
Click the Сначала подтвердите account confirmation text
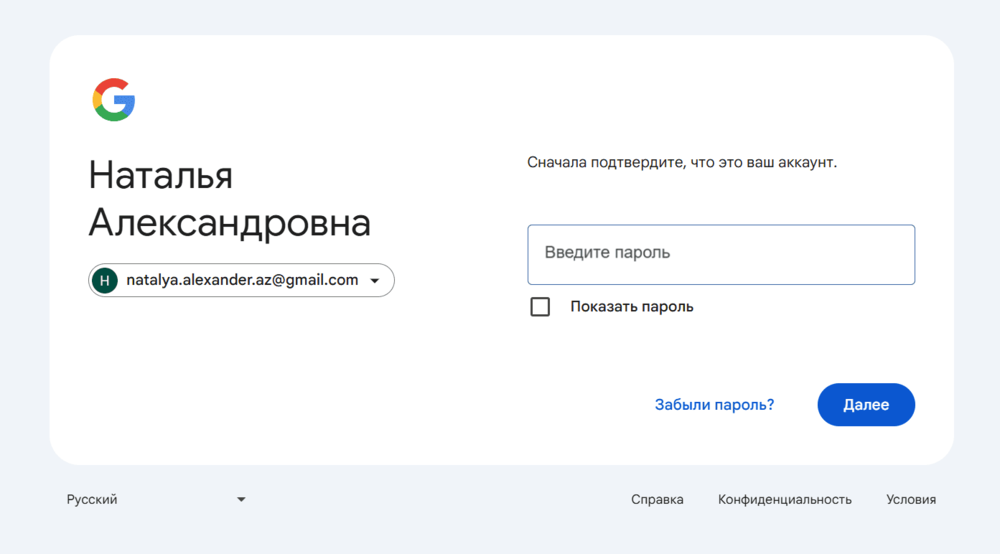click(682, 163)
